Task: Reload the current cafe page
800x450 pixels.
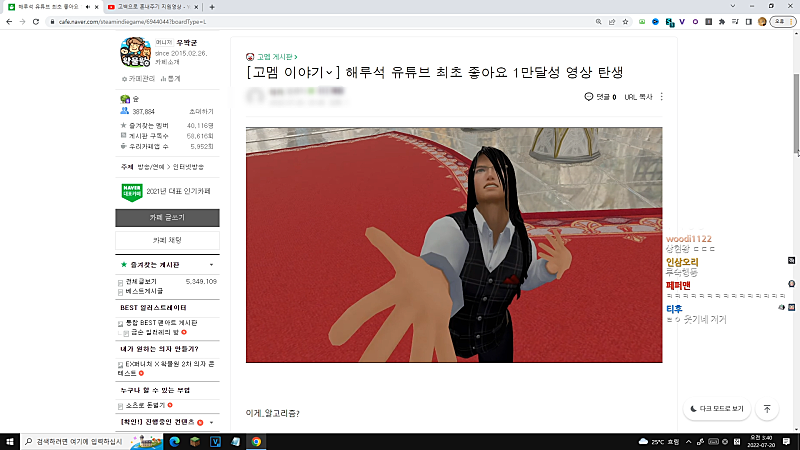Action: point(36,22)
